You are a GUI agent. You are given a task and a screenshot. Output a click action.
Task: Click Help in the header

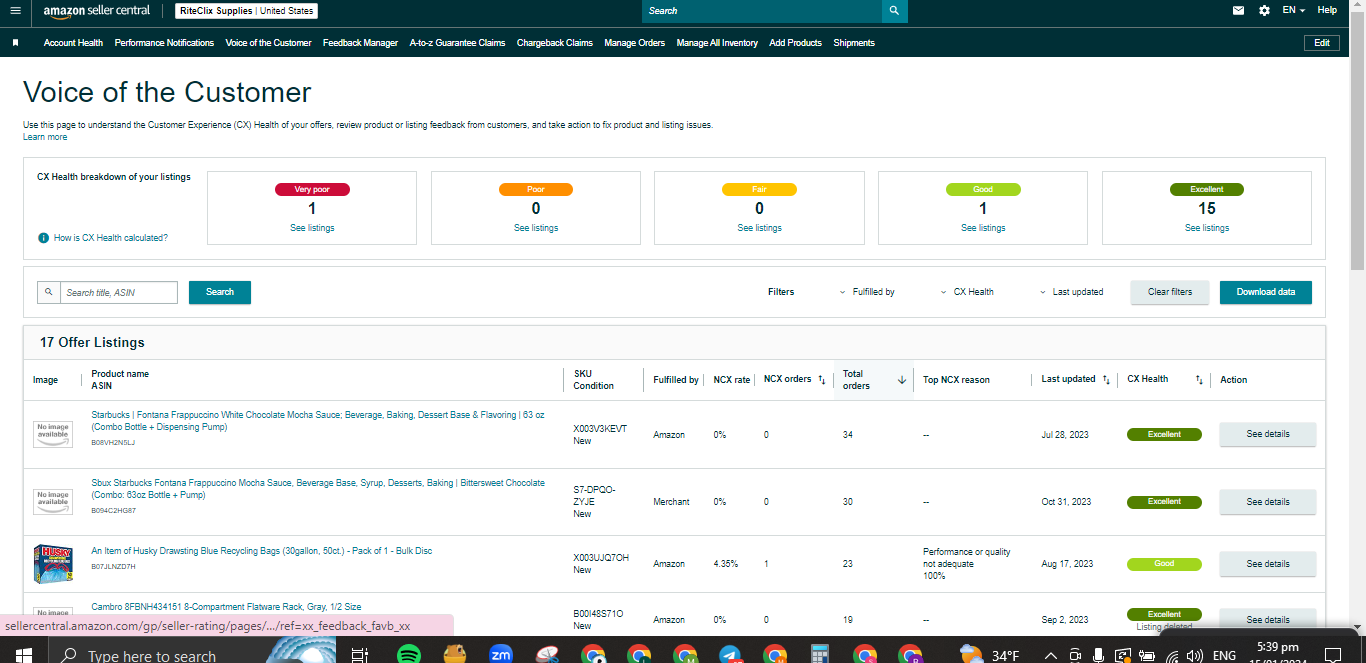coord(1327,10)
